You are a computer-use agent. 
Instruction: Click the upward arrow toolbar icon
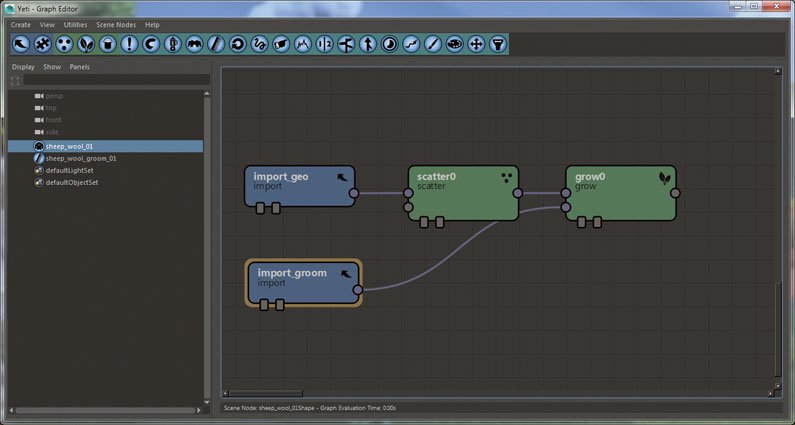(x=368, y=44)
